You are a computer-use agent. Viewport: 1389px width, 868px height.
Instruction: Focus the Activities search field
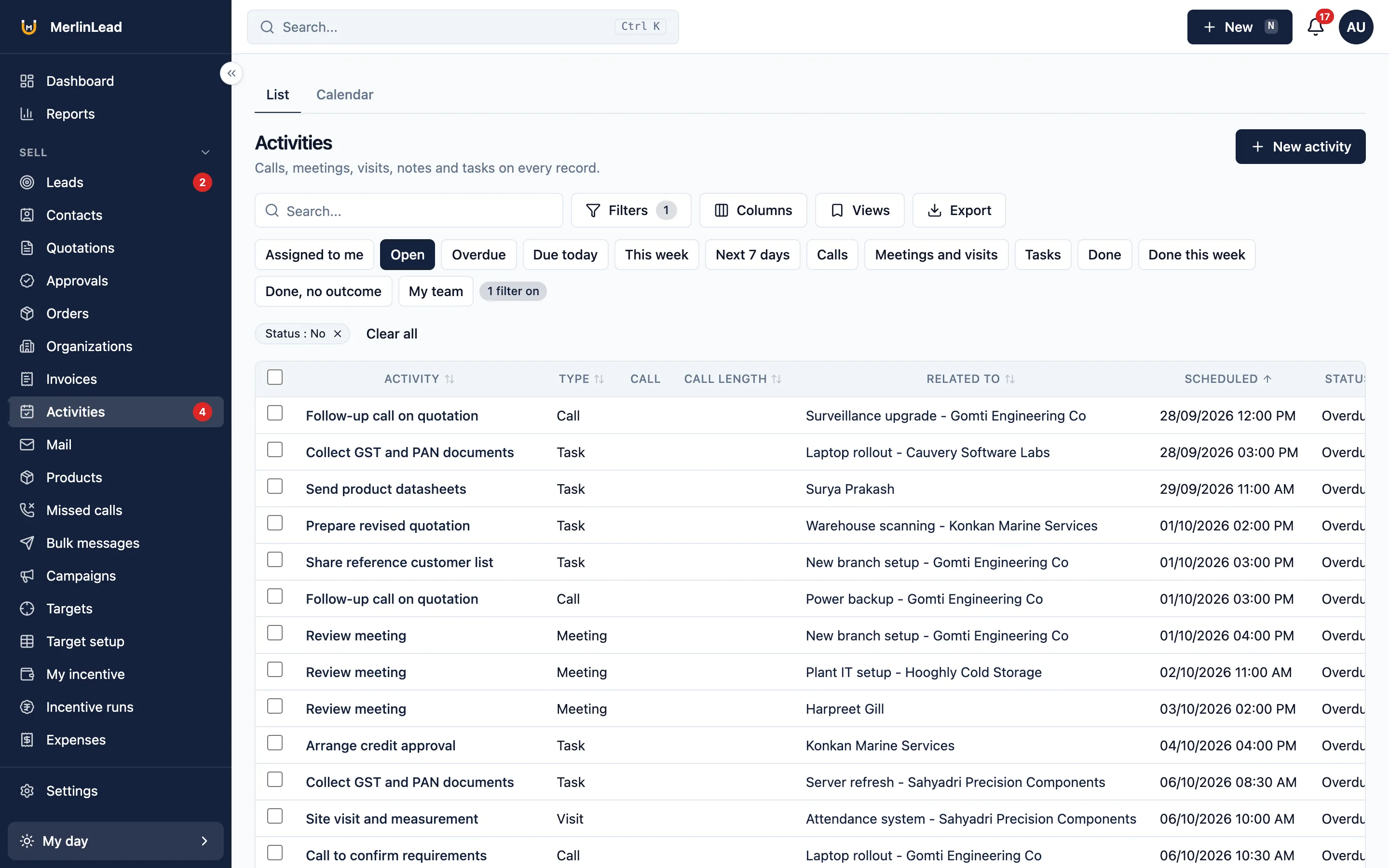[409, 211]
